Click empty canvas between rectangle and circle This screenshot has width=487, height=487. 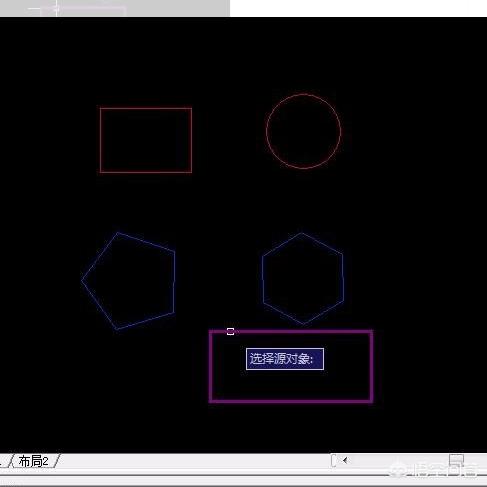[228, 137]
